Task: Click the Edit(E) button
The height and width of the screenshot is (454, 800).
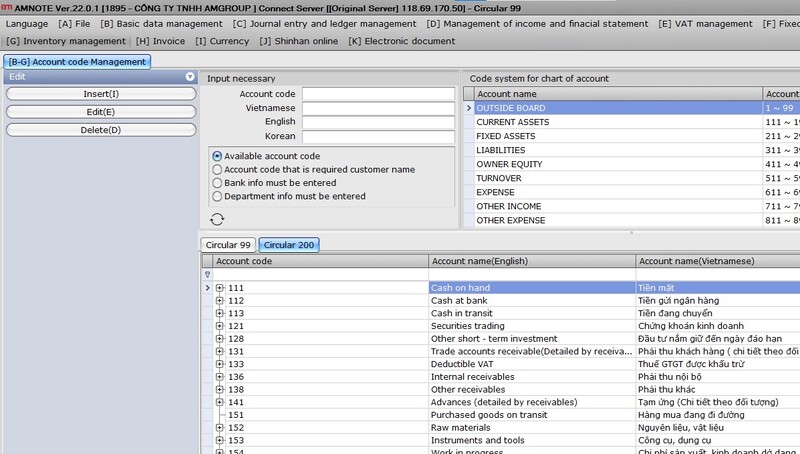Action: coord(101,112)
